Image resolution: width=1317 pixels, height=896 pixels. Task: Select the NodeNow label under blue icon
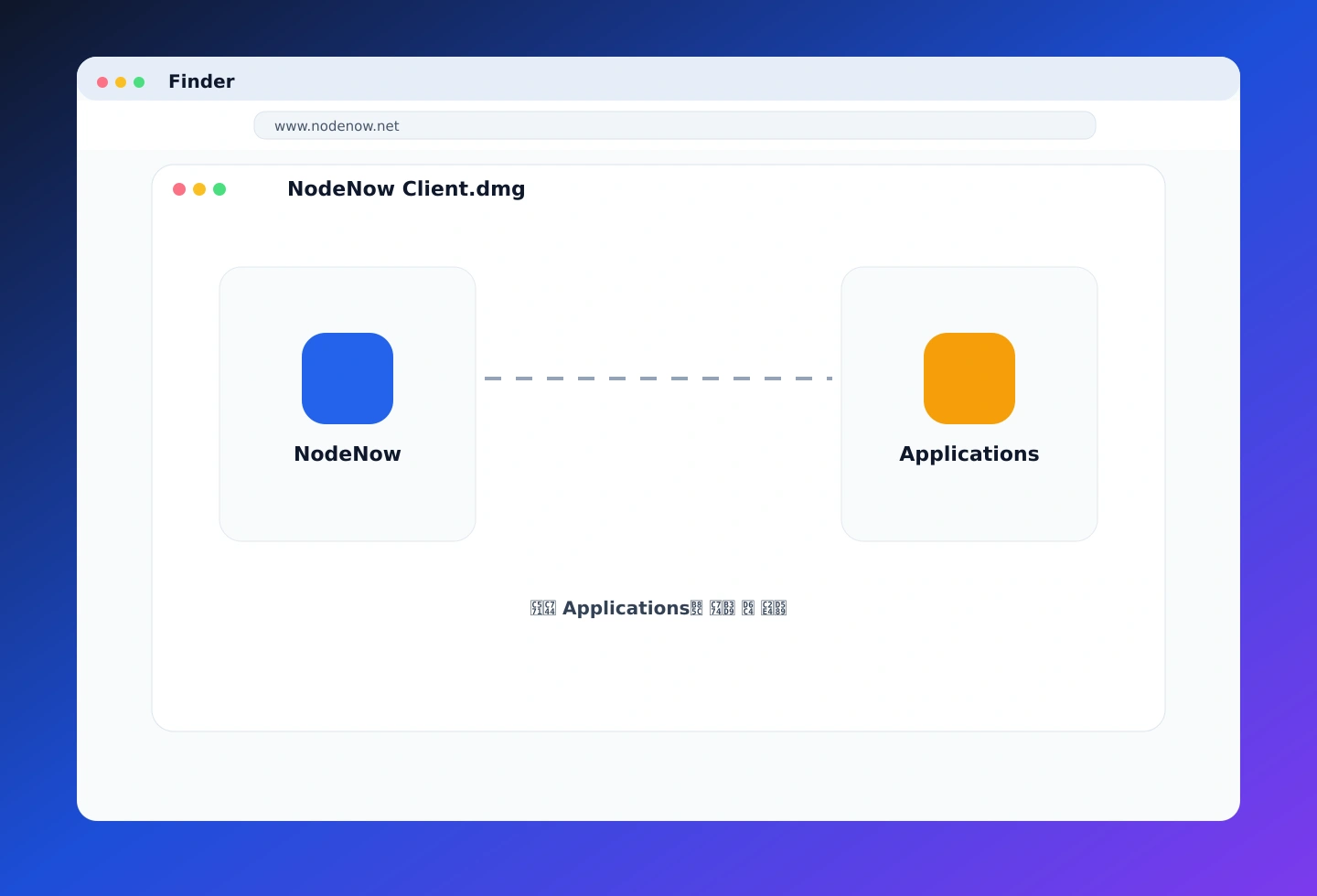click(348, 454)
